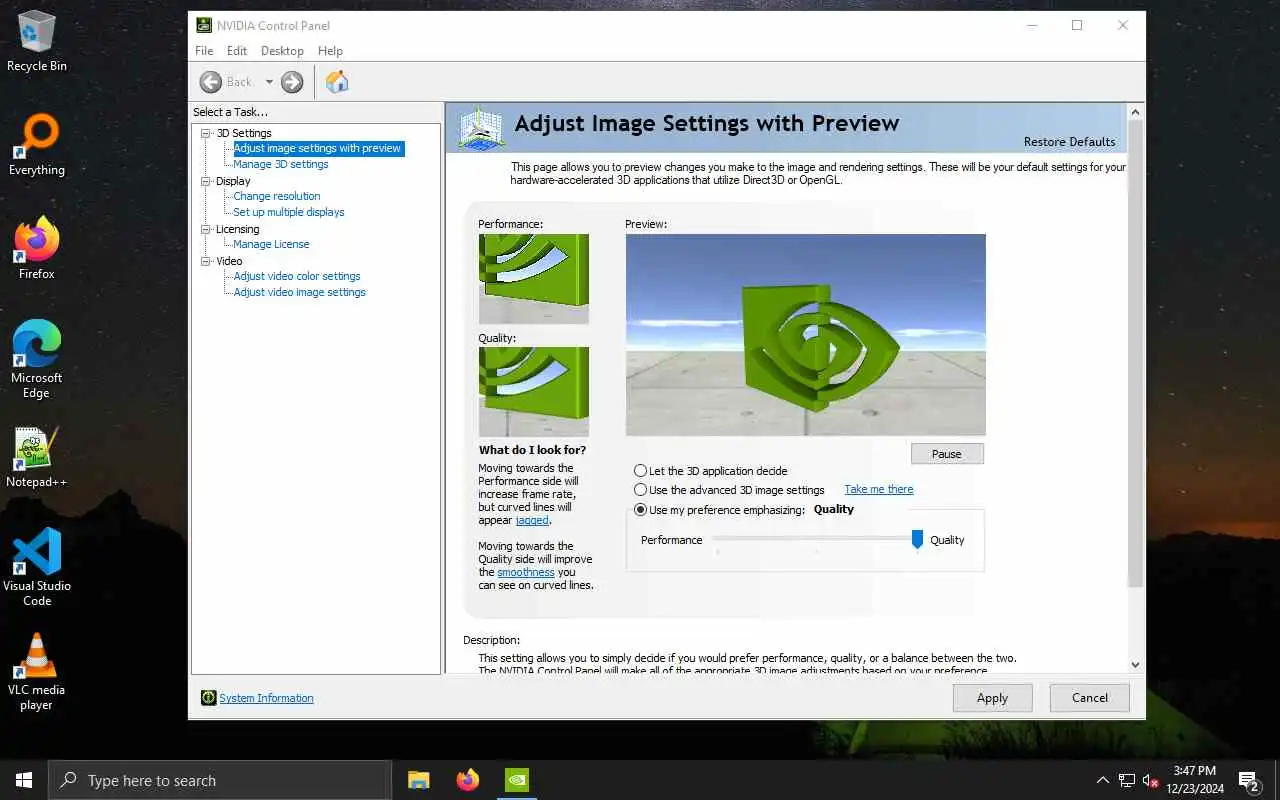The height and width of the screenshot is (800, 1280).
Task: Open the Edit menu
Action: pos(237,51)
